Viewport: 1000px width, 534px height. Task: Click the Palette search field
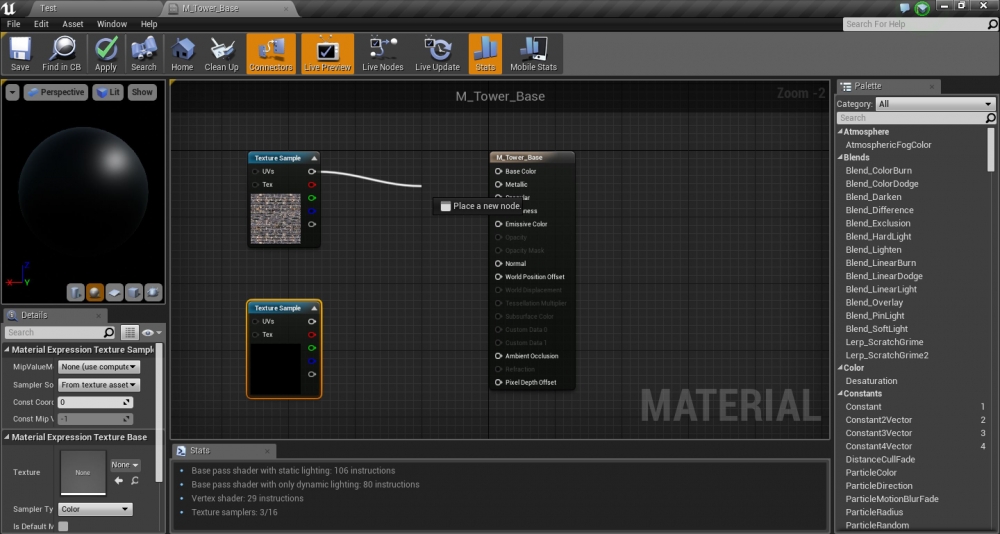[905, 118]
